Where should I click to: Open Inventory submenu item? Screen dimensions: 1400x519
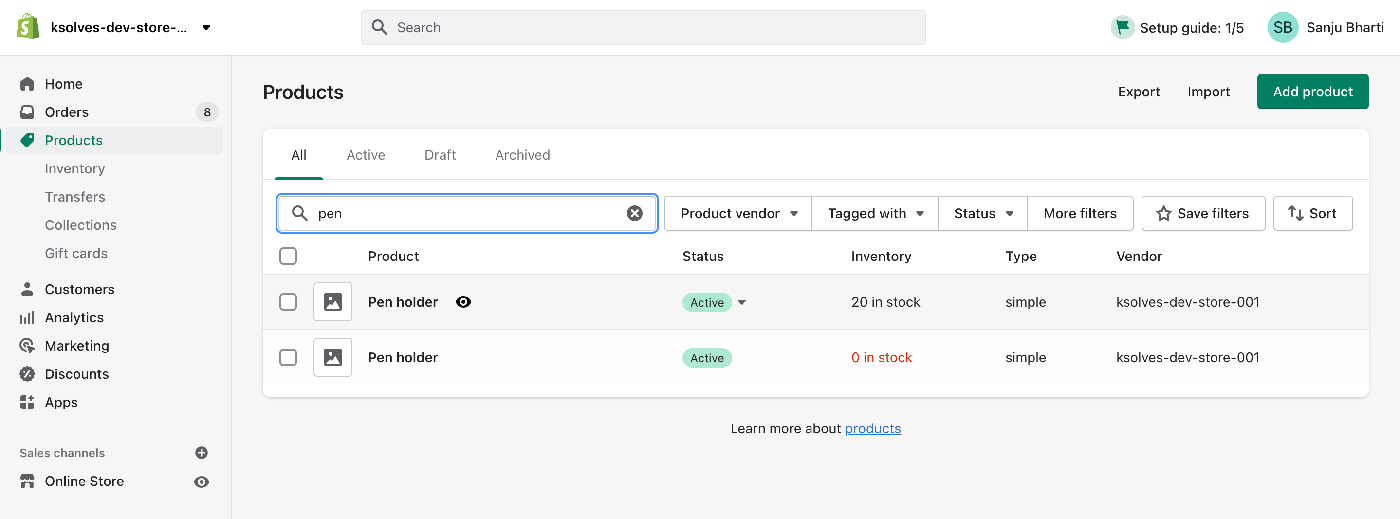pos(75,169)
